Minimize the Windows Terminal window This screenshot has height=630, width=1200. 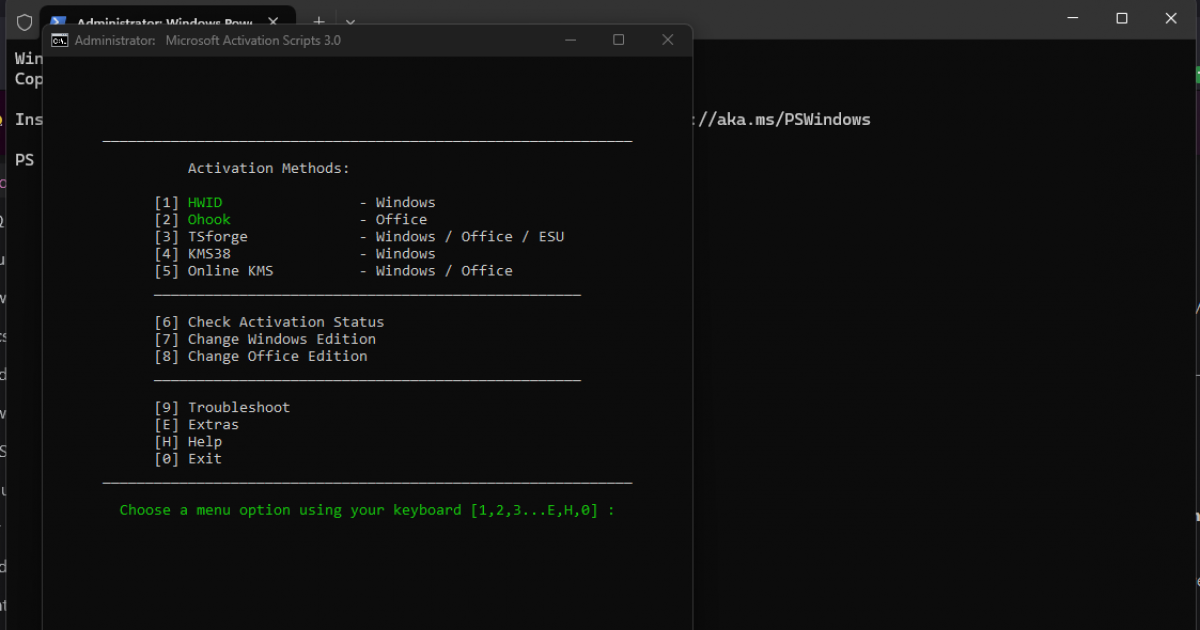coord(1073,19)
